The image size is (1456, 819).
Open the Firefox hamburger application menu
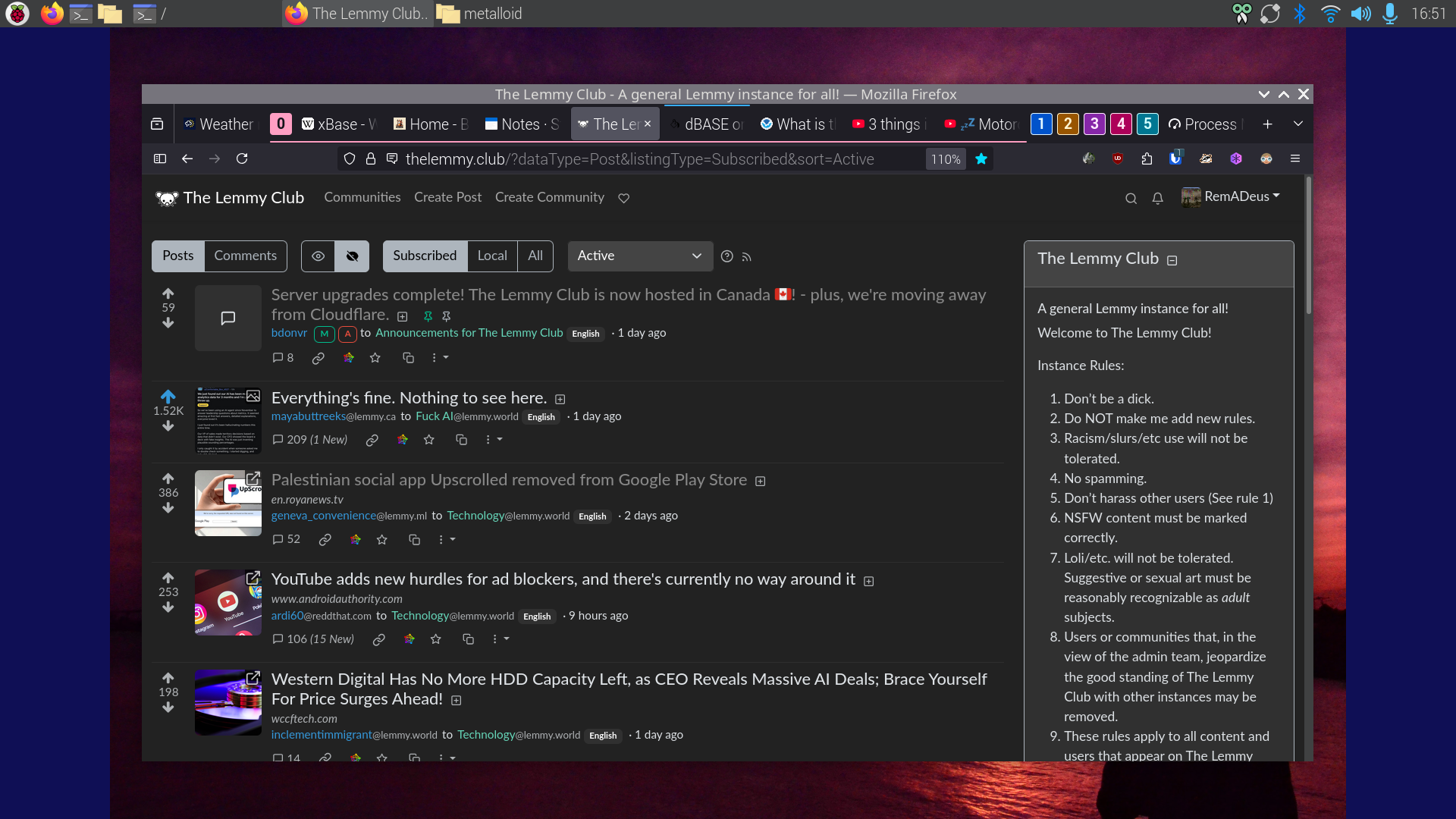[x=1295, y=158]
